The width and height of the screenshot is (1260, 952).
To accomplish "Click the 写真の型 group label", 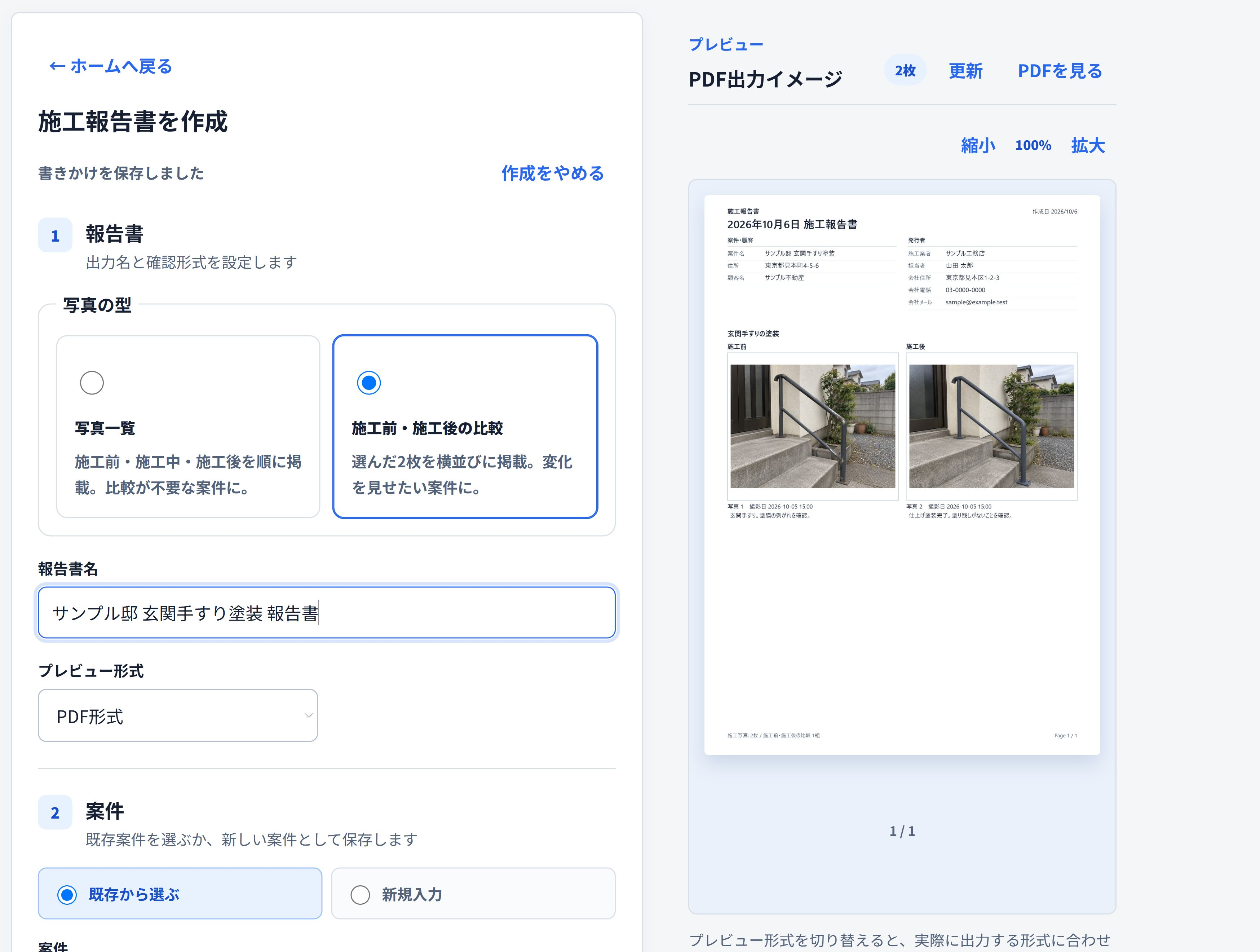I will click(97, 305).
